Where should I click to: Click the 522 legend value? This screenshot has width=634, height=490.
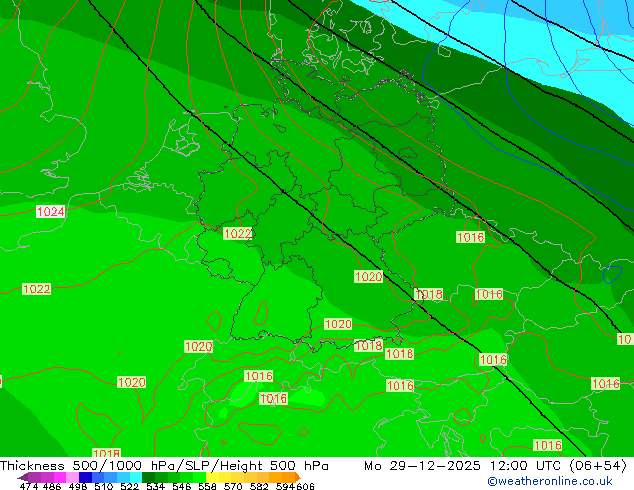129,486
